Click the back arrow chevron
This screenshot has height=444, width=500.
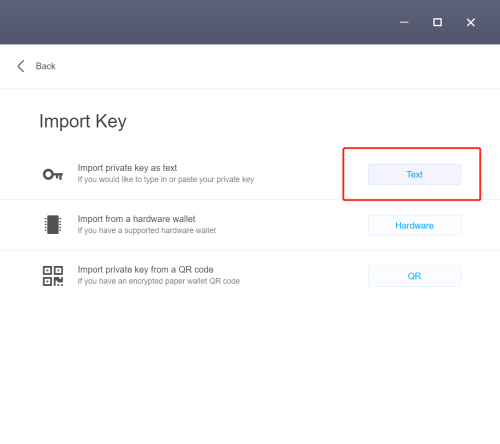[21, 66]
